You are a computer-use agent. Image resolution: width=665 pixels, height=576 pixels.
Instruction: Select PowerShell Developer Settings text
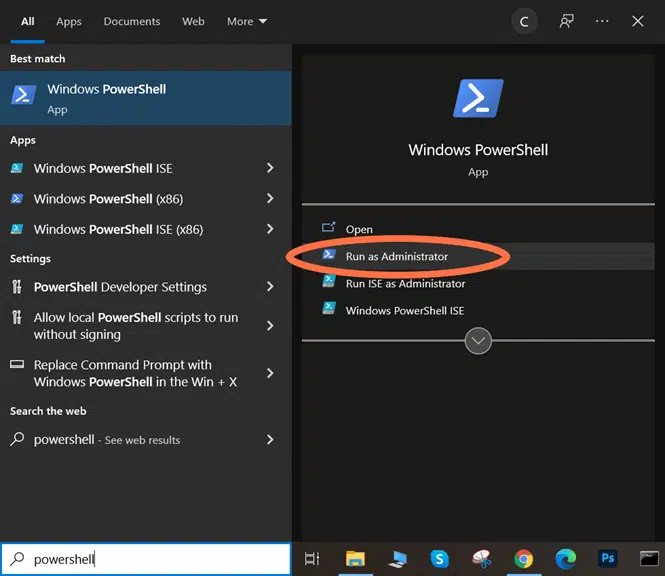(120, 287)
